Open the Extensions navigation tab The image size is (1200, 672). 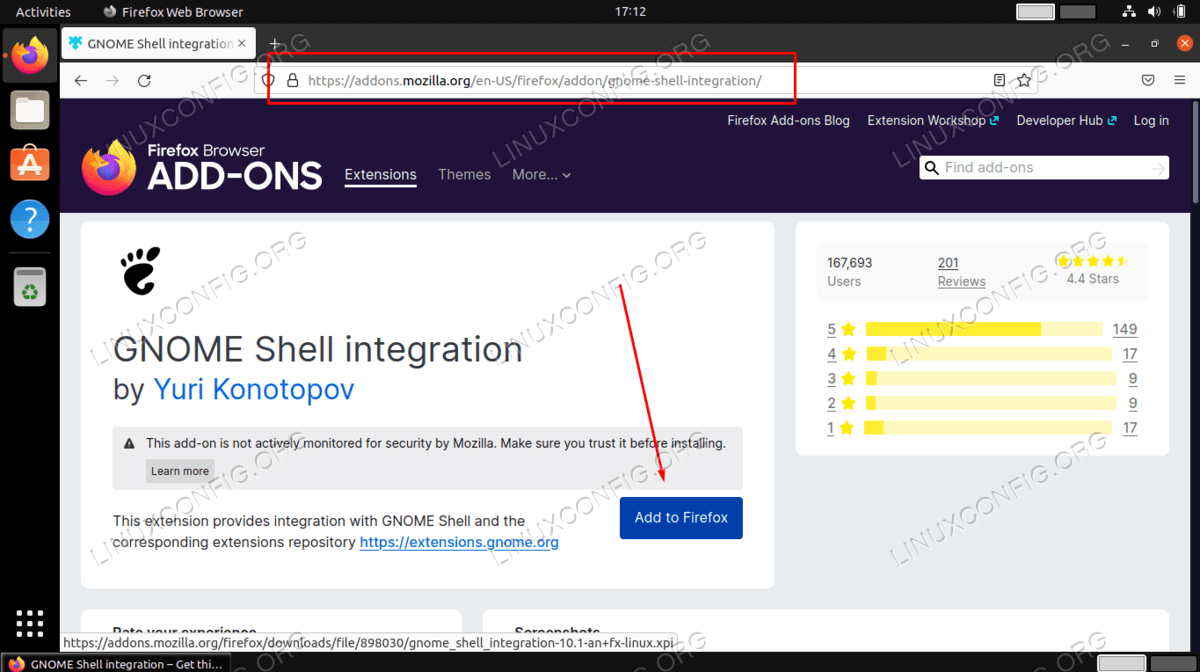click(x=380, y=174)
